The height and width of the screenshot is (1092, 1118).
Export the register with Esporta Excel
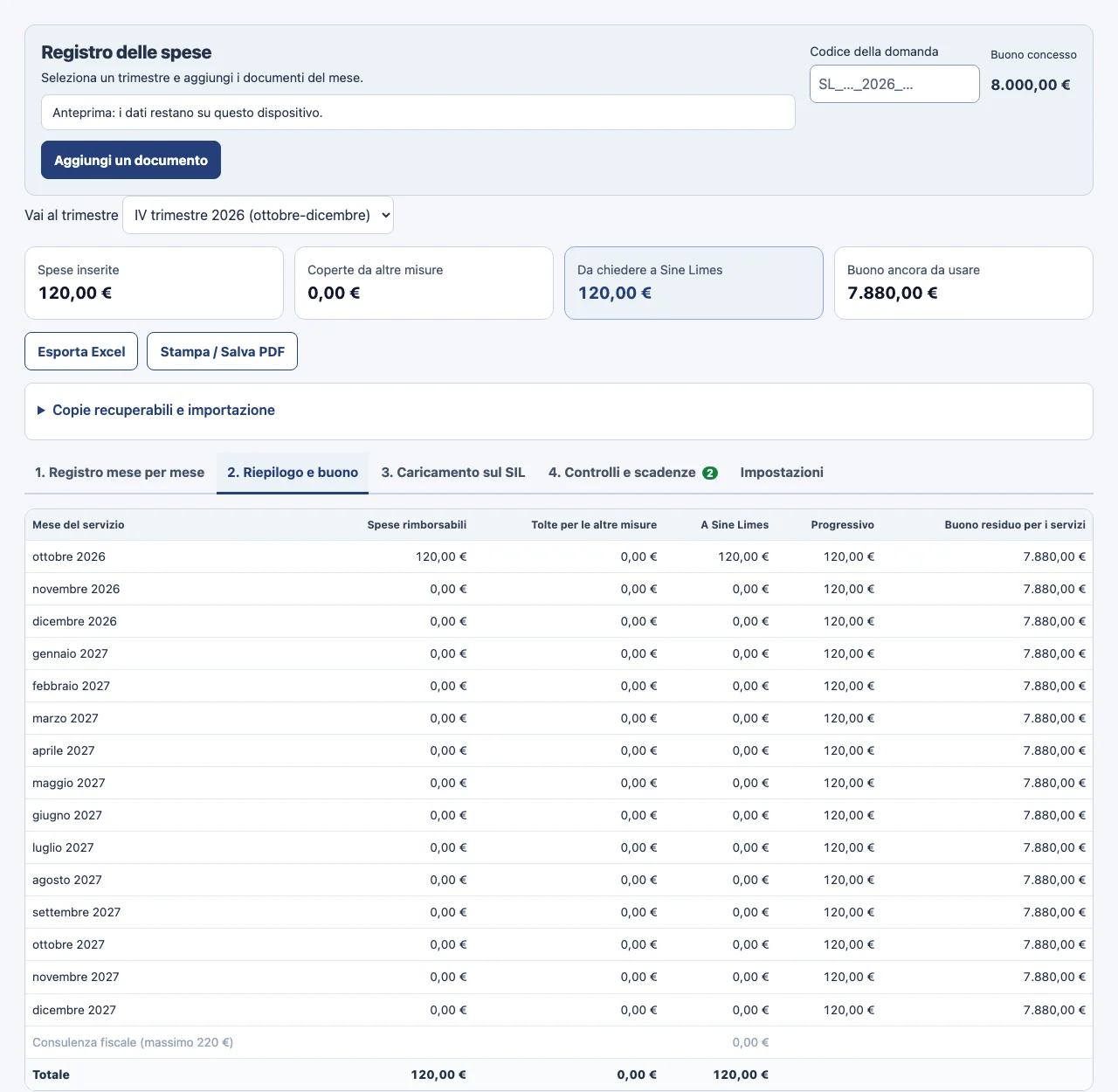pos(81,351)
